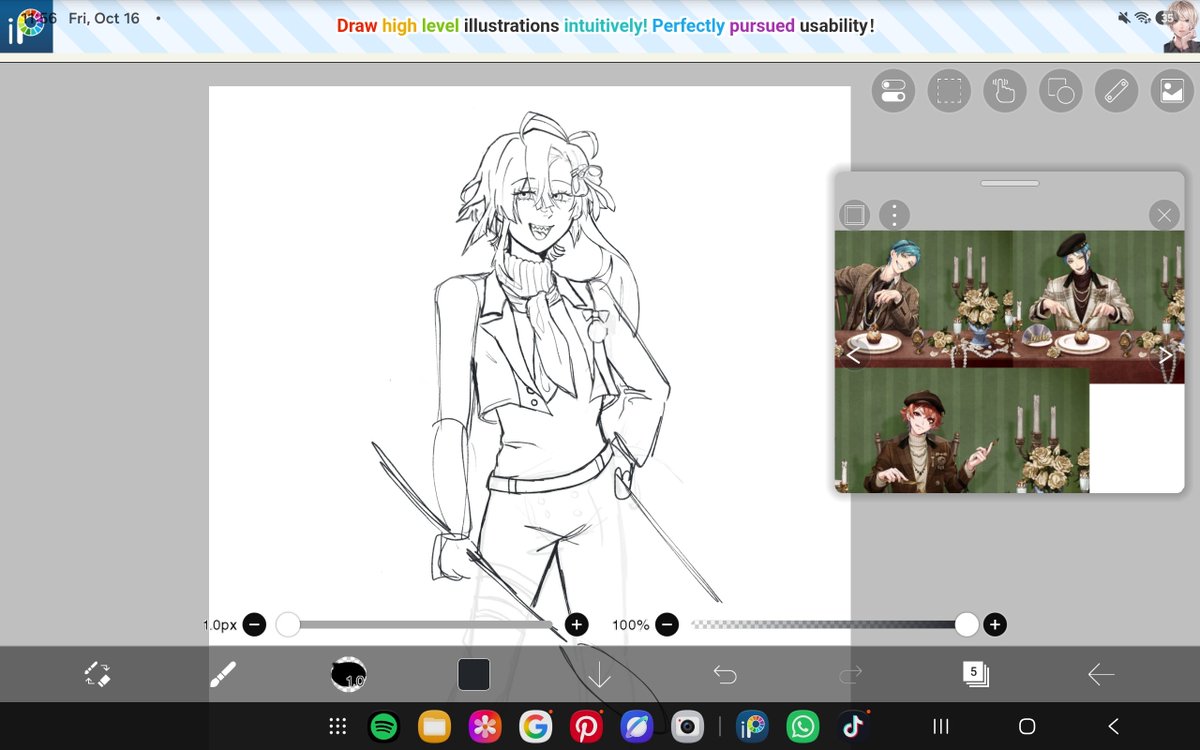Tap the Android home button
This screenshot has width=1200, height=750.
tap(1027, 727)
